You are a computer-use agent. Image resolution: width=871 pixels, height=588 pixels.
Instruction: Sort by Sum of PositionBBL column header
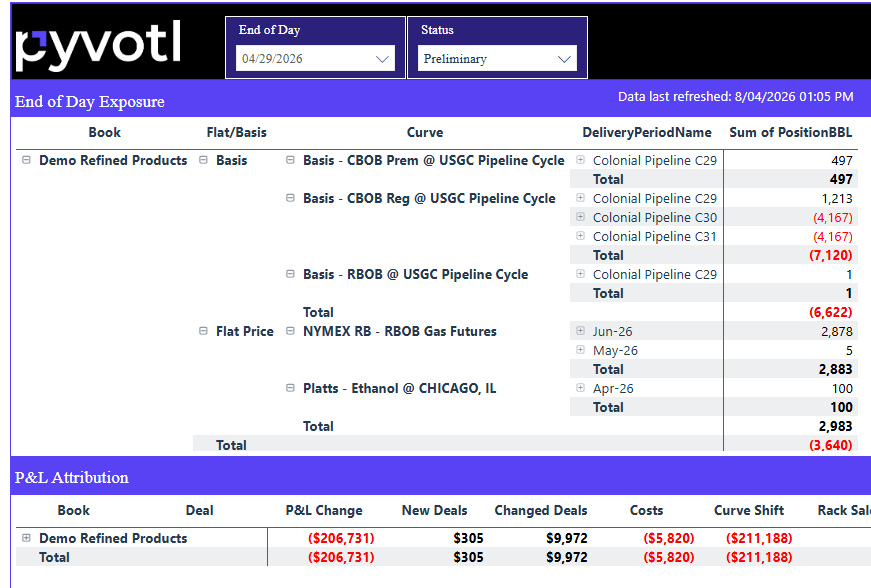[790, 133]
